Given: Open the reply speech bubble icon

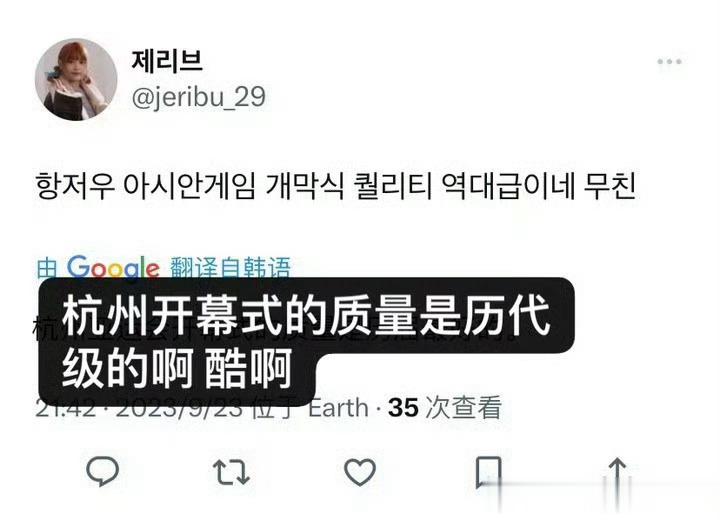Looking at the screenshot, I should (102, 471).
